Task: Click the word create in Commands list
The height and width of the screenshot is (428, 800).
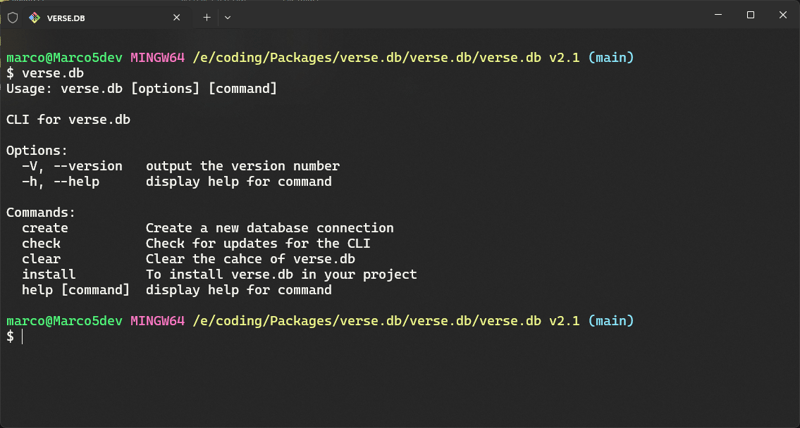Action: click(x=45, y=228)
